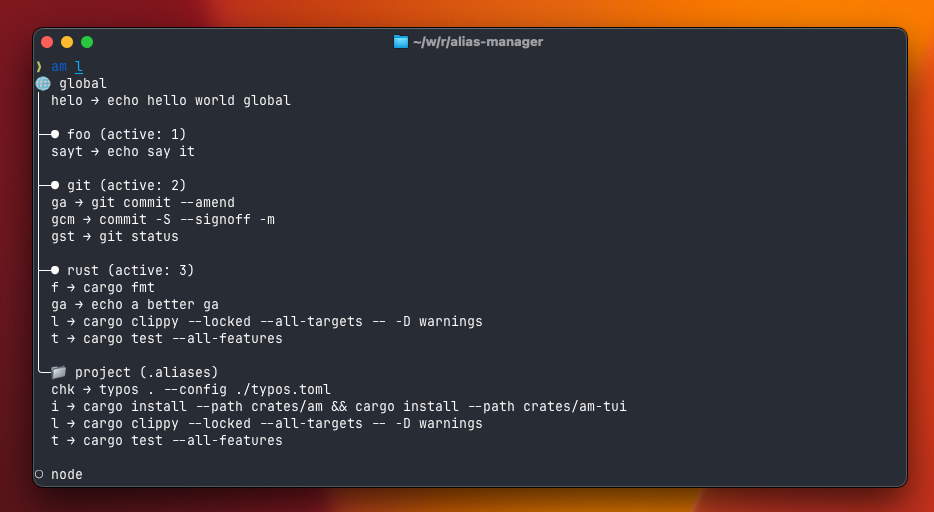Click the blue folder icon in title bar
934x512 pixels.
coord(401,42)
